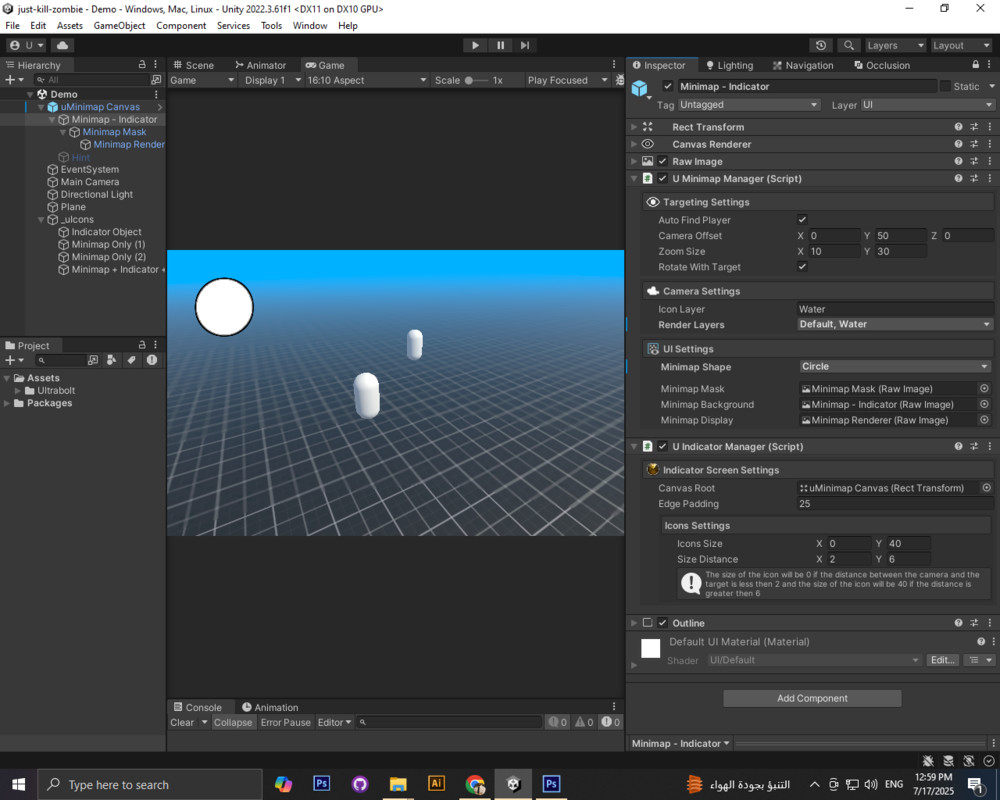Open Minimap Shape dropdown showing Circle

(x=895, y=366)
